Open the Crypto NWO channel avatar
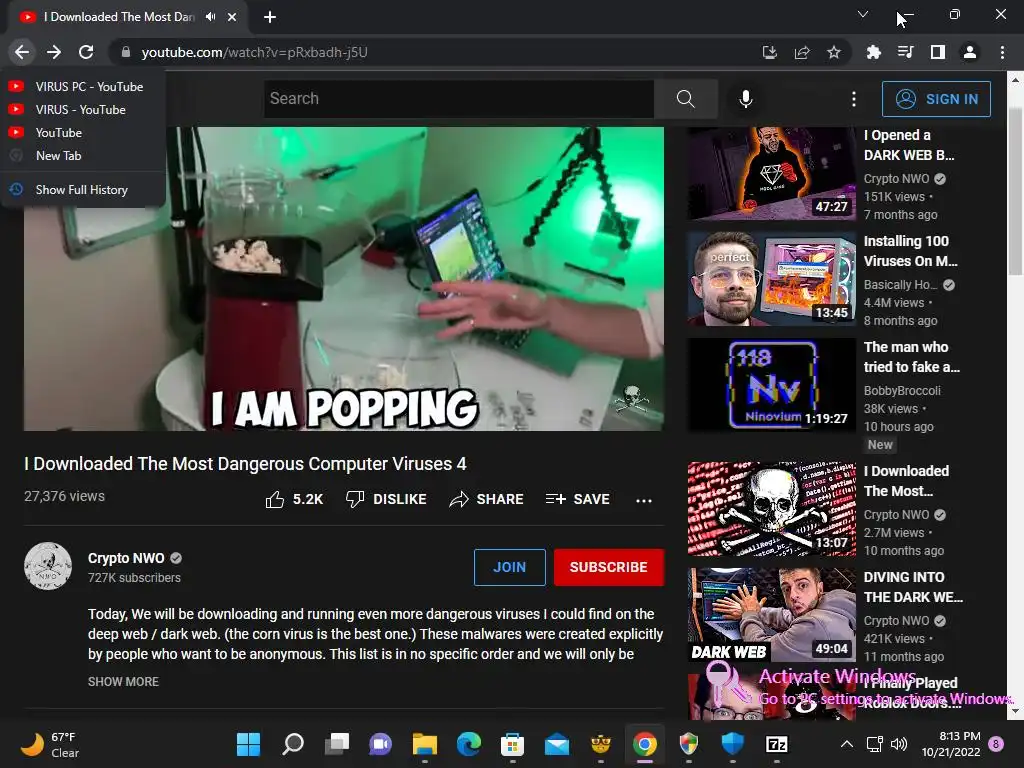 48,566
